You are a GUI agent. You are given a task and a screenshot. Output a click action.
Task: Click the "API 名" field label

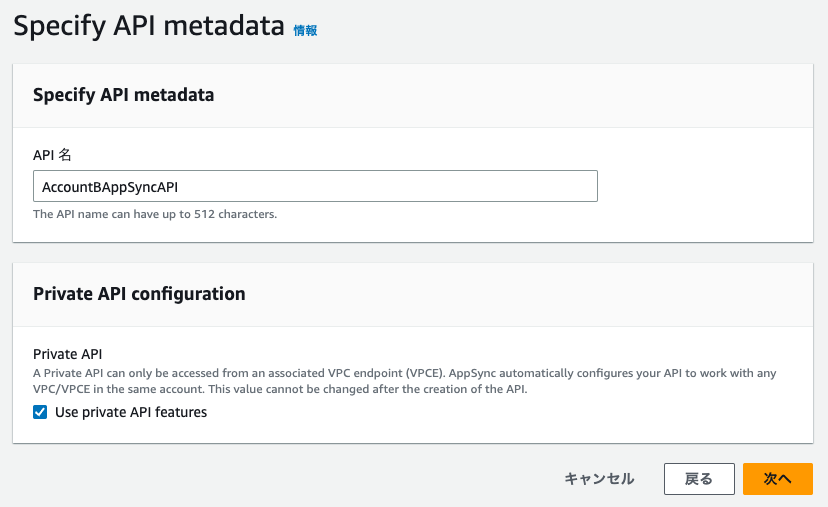tap(52, 155)
